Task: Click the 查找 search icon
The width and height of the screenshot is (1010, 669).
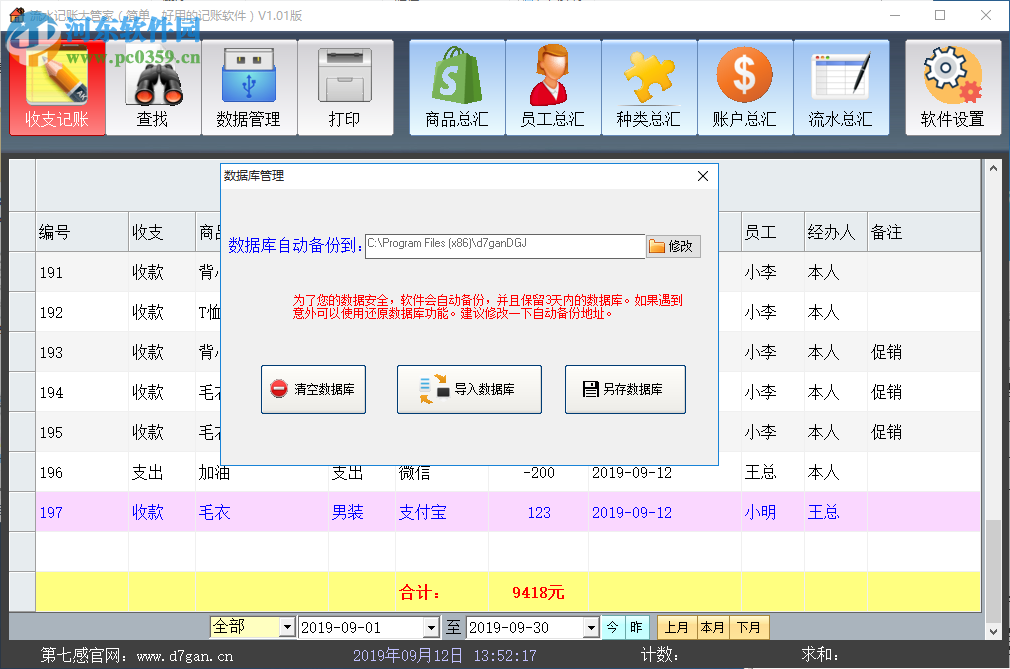Action: pyautogui.click(x=153, y=87)
